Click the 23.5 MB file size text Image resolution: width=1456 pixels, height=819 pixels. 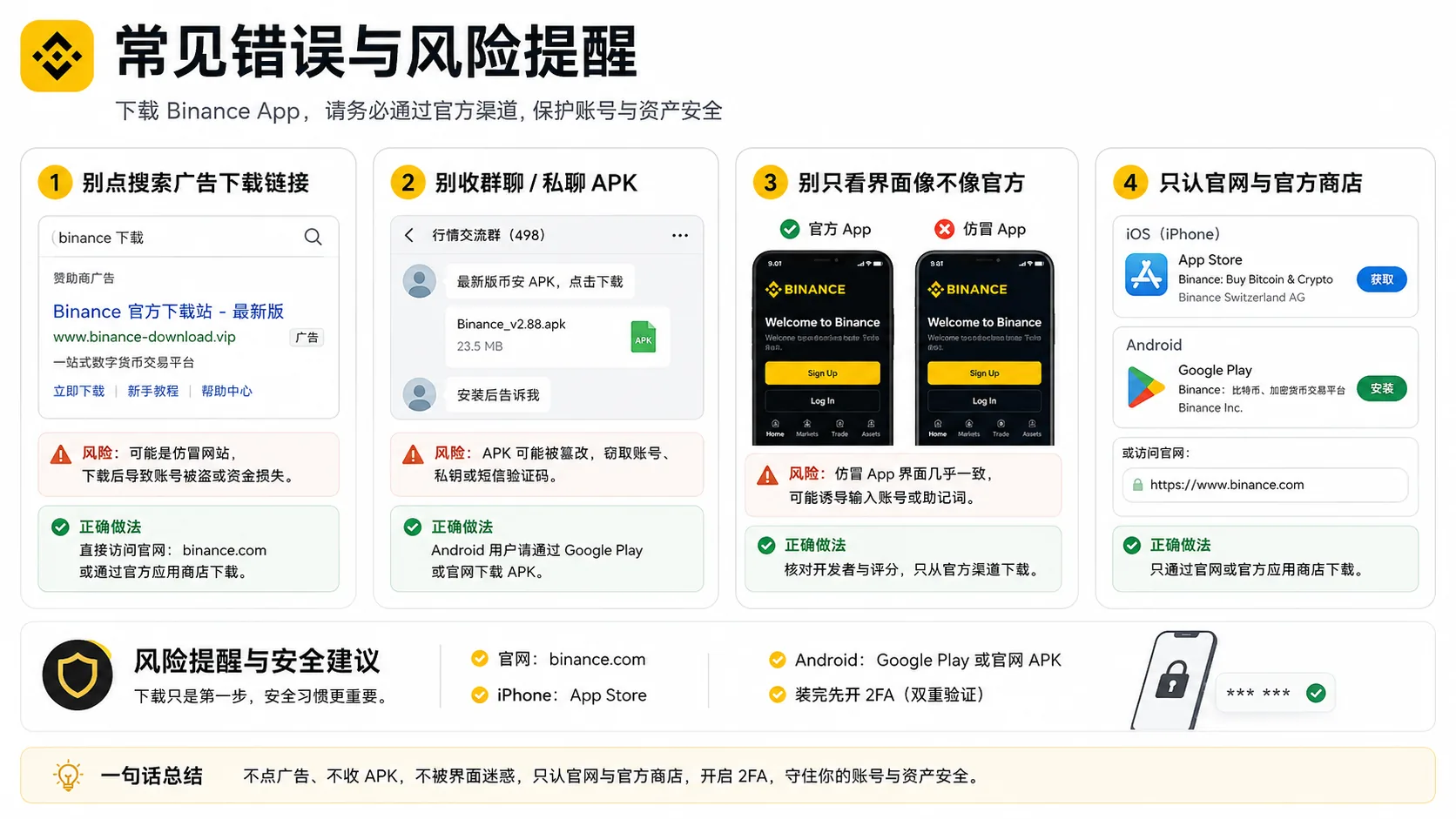point(480,346)
